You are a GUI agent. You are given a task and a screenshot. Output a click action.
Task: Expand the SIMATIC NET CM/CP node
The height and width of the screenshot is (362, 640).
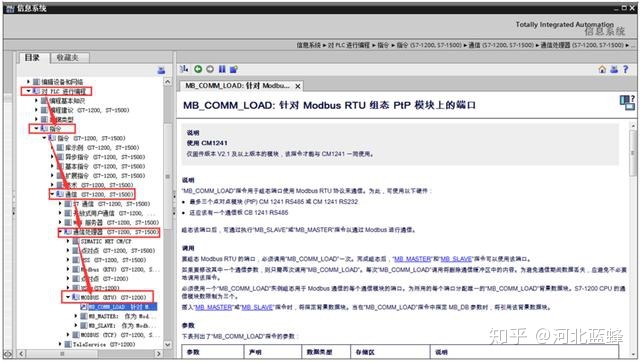68,241
